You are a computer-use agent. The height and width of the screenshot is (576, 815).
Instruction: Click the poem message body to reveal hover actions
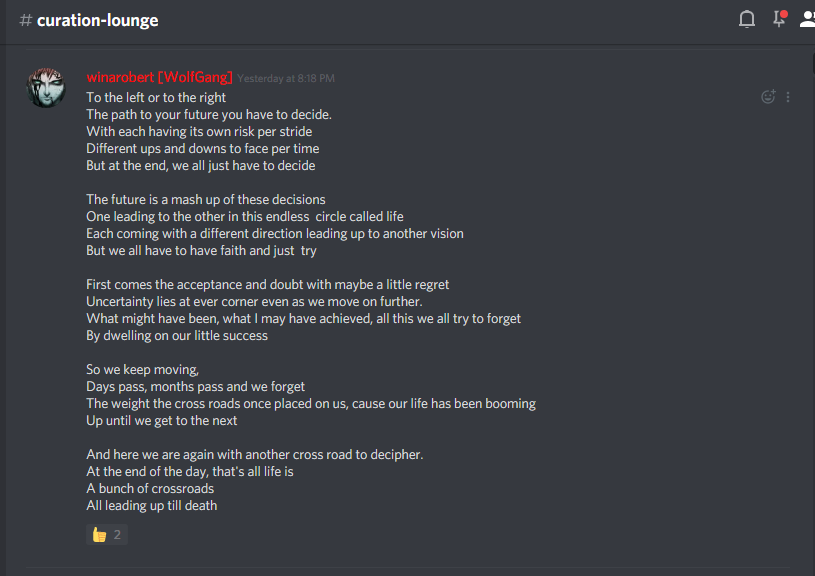300,300
